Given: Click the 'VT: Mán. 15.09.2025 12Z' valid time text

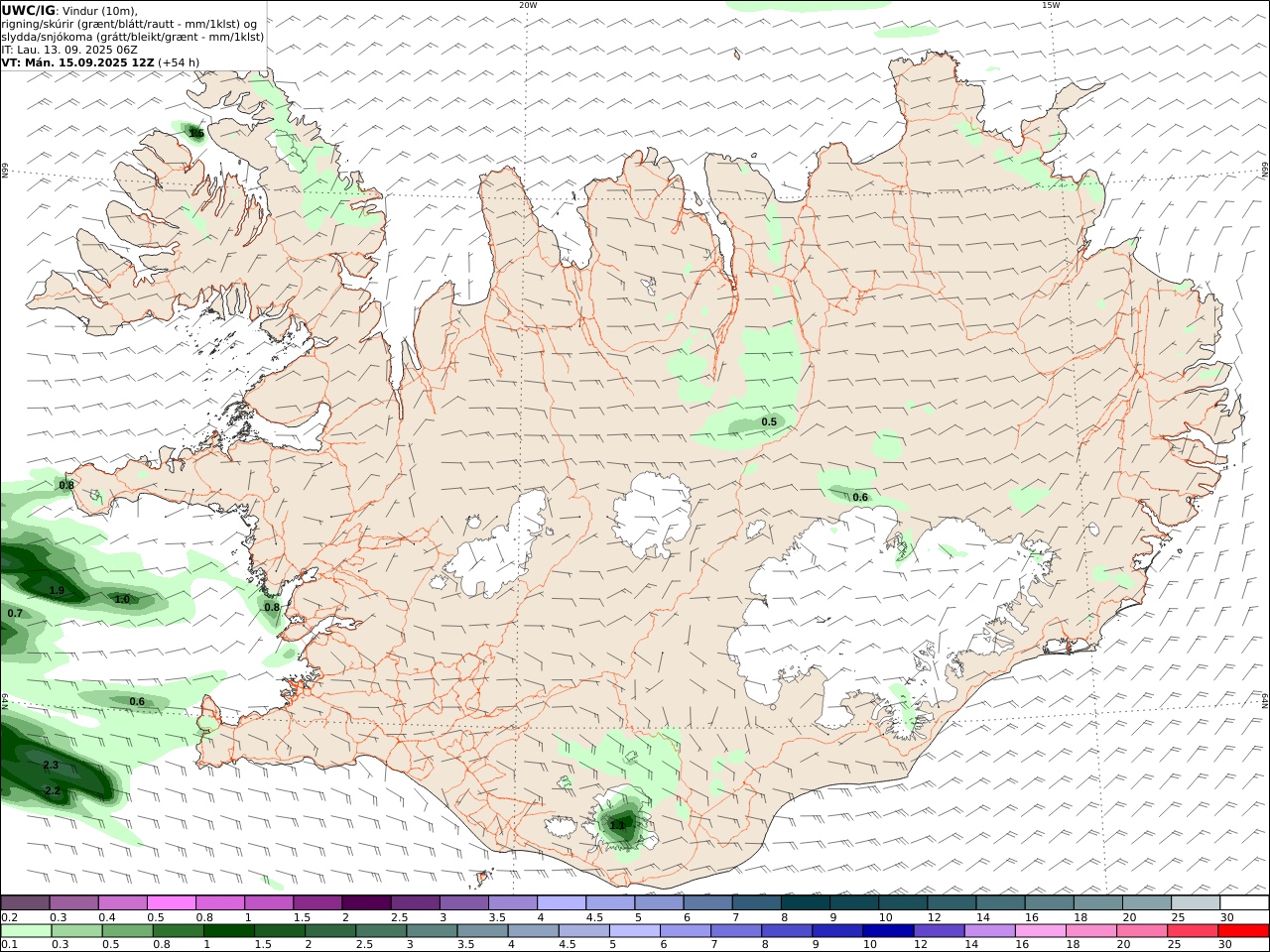Looking at the screenshot, I should [x=77, y=61].
